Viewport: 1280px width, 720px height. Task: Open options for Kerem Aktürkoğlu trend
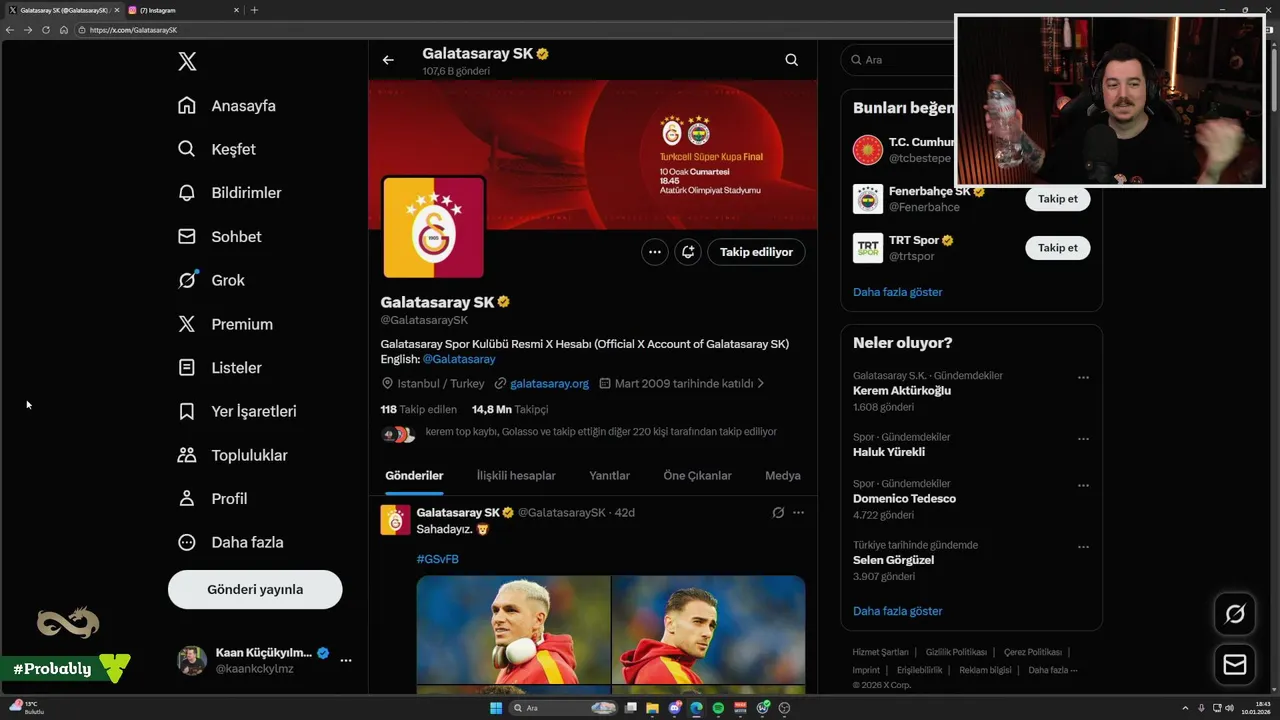click(x=1083, y=378)
